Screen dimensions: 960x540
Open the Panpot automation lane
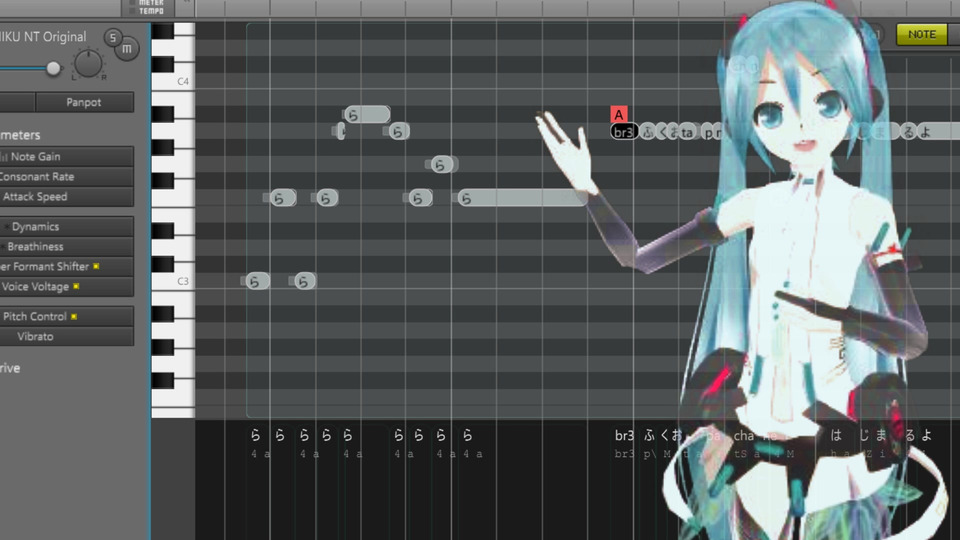point(84,102)
